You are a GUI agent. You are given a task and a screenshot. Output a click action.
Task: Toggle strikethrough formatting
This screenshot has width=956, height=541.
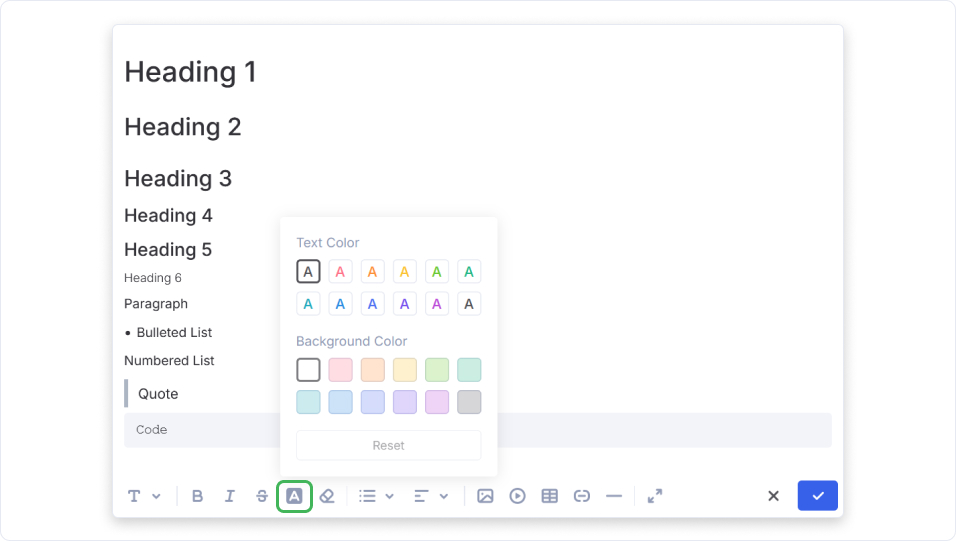tap(262, 496)
